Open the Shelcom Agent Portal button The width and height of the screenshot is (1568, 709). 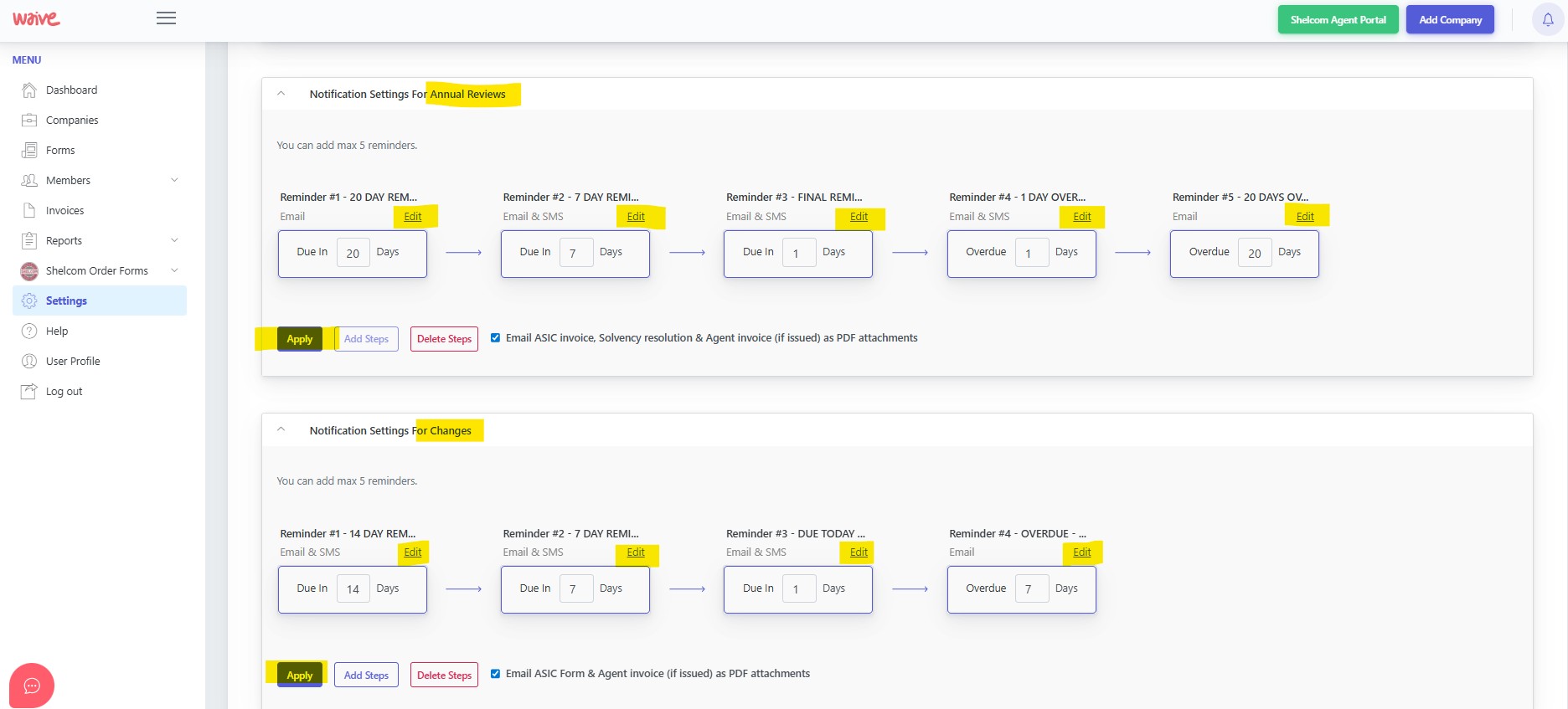point(1338,19)
